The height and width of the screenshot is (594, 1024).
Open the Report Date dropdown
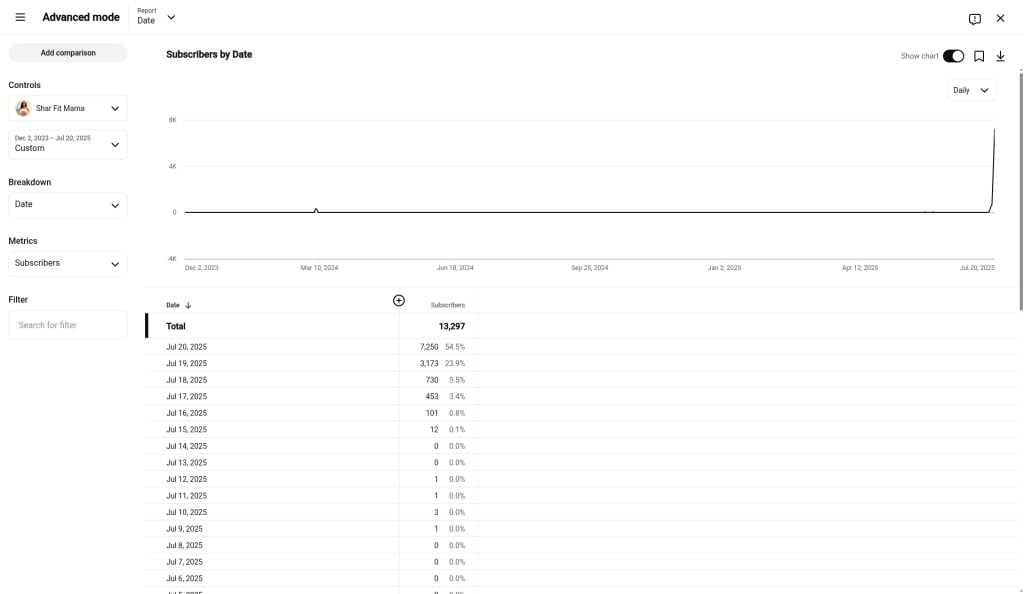point(157,17)
